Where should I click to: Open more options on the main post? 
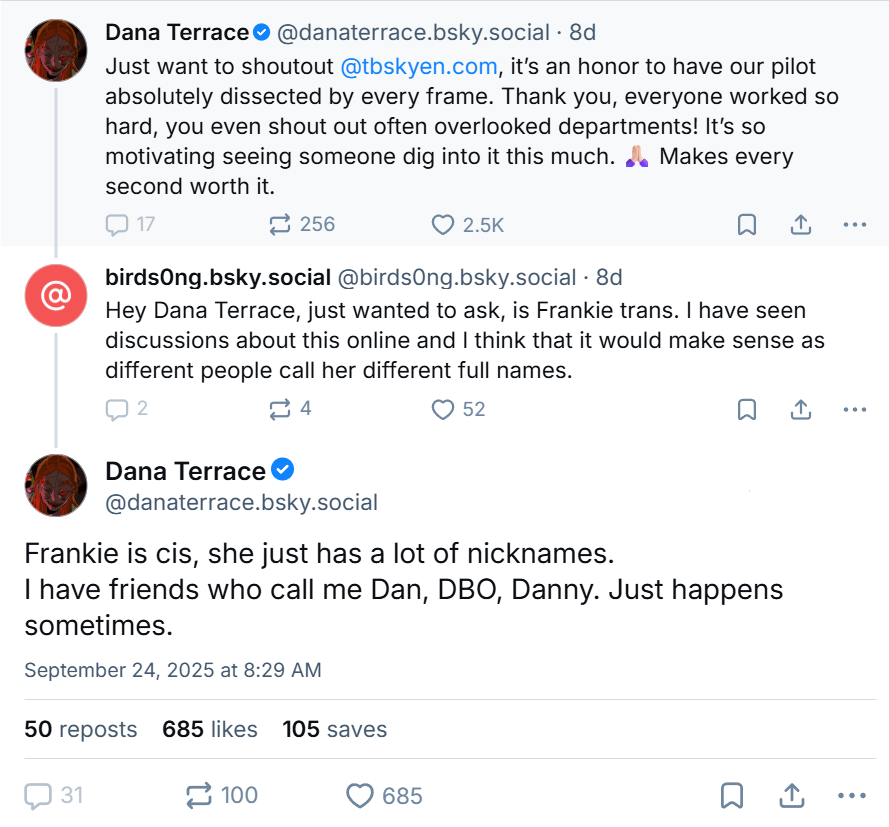851,796
